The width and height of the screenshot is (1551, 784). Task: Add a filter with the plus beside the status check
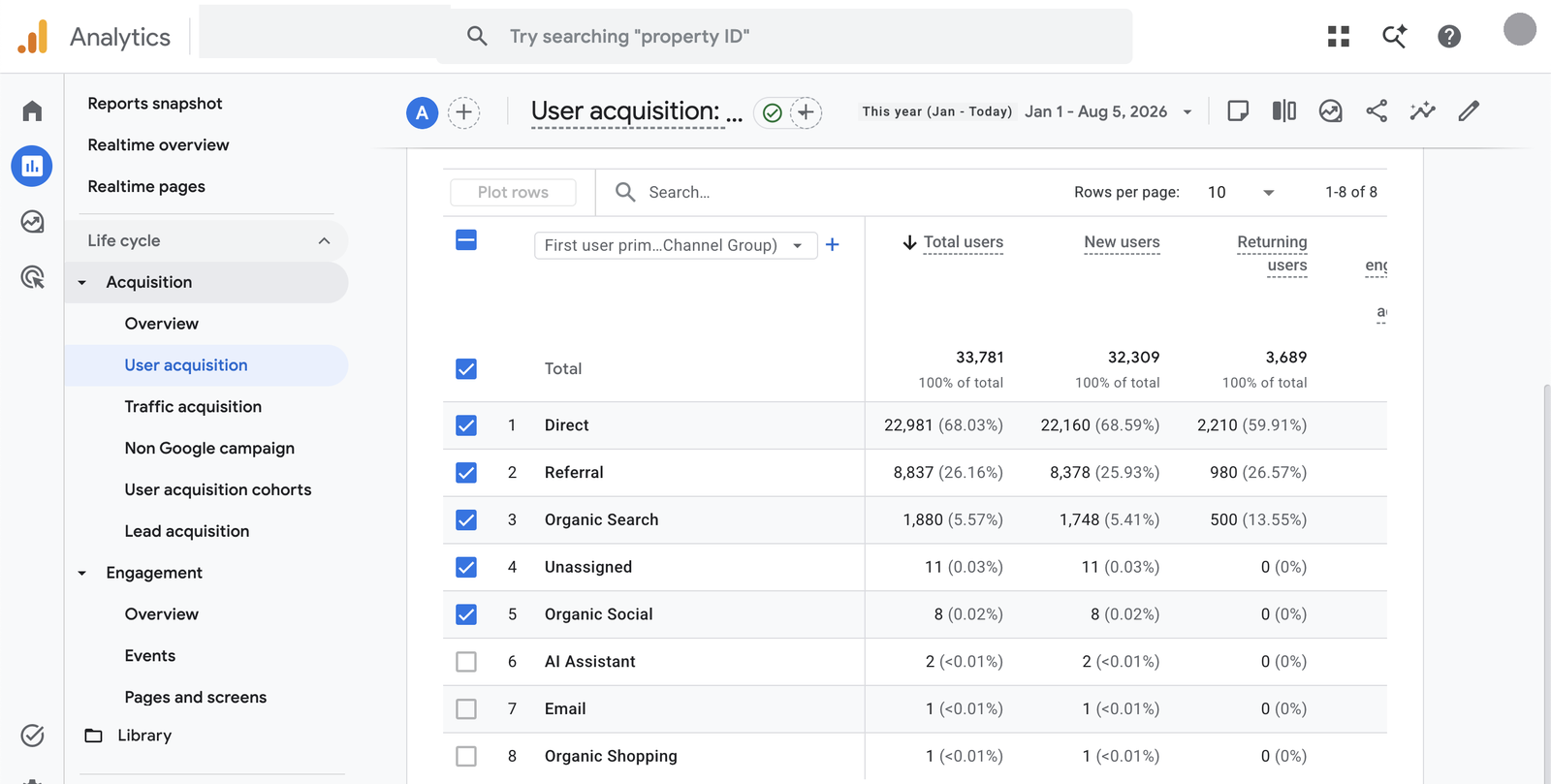coord(806,112)
